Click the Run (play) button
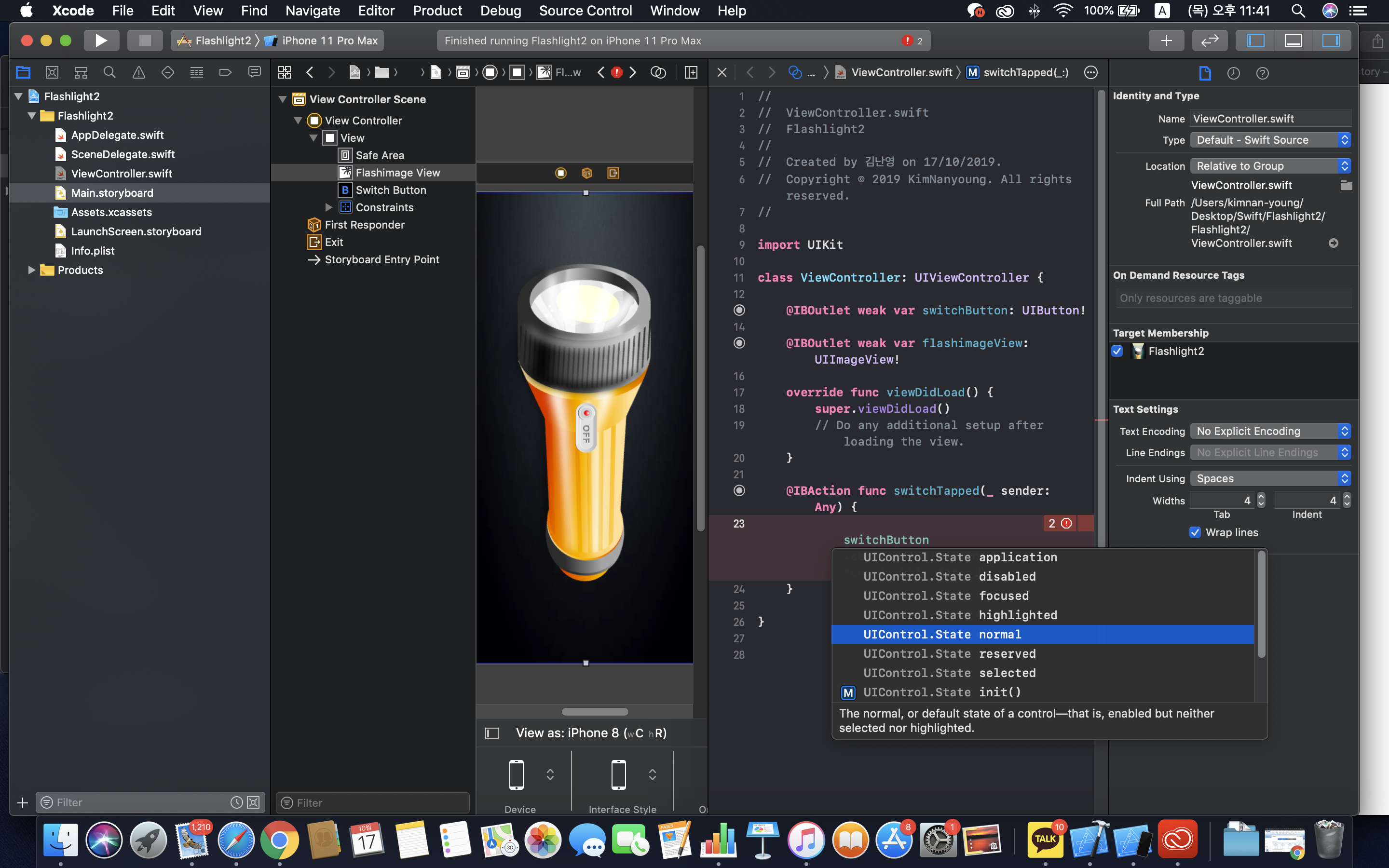 click(101, 40)
